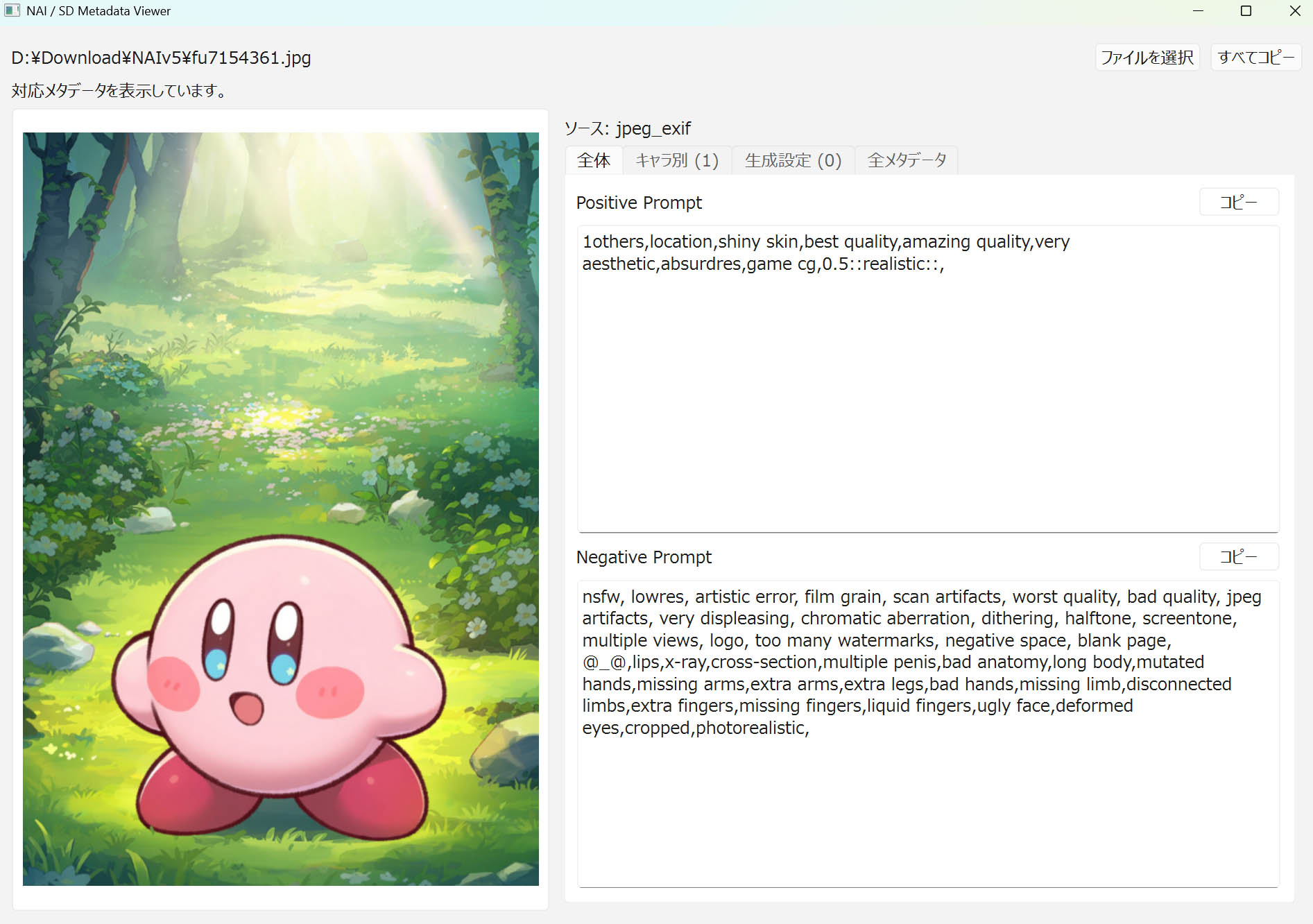Switch to the 全体 tab
The height and width of the screenshot is (924, 1313).
(x=594, y=160)
